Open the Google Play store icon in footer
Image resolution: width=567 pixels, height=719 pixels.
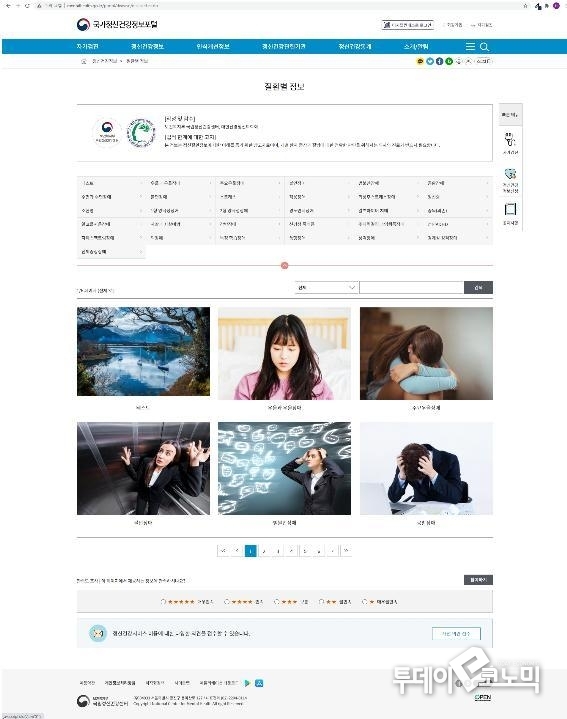point(248,683)
